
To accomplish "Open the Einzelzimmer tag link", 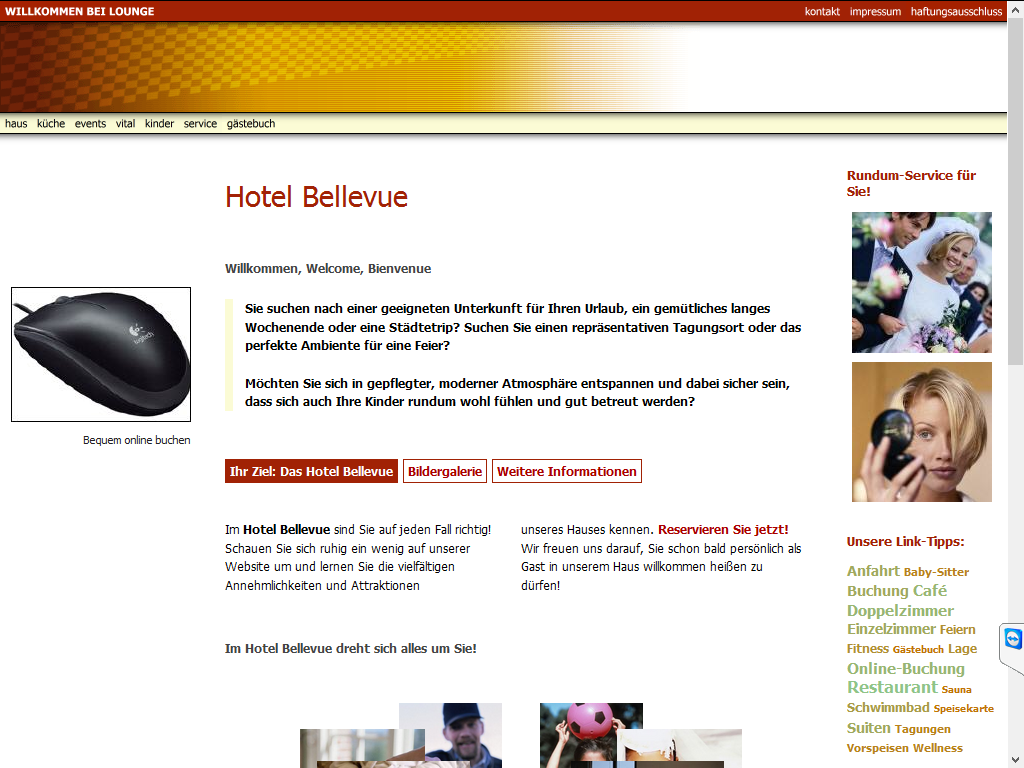I will point(891,629).
